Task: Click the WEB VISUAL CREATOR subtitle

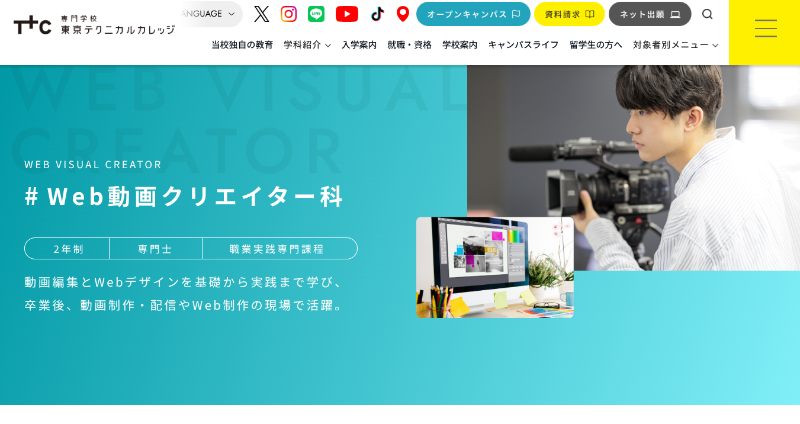Action: [93, 164]
